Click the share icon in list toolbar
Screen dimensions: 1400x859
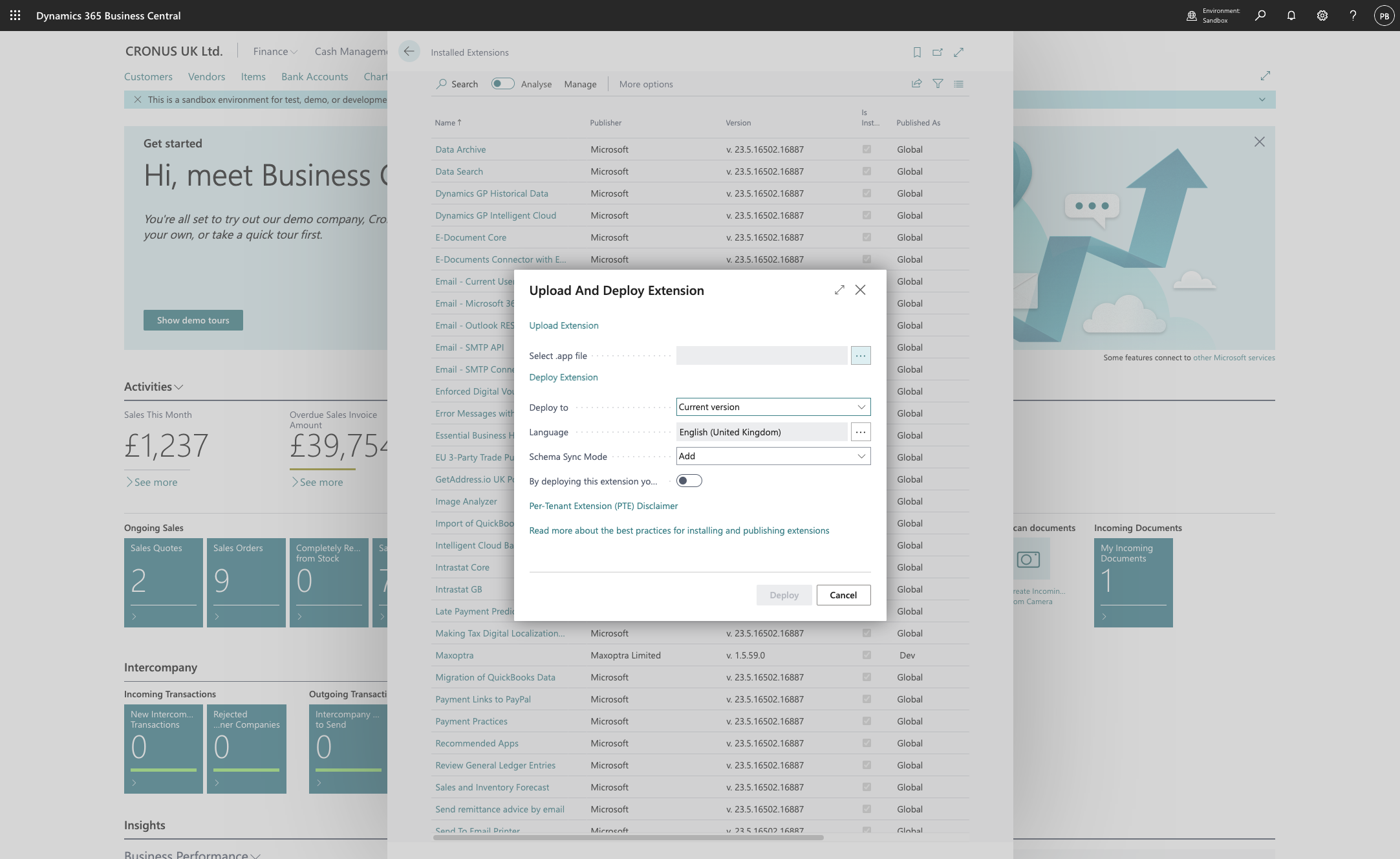point(916,83)
